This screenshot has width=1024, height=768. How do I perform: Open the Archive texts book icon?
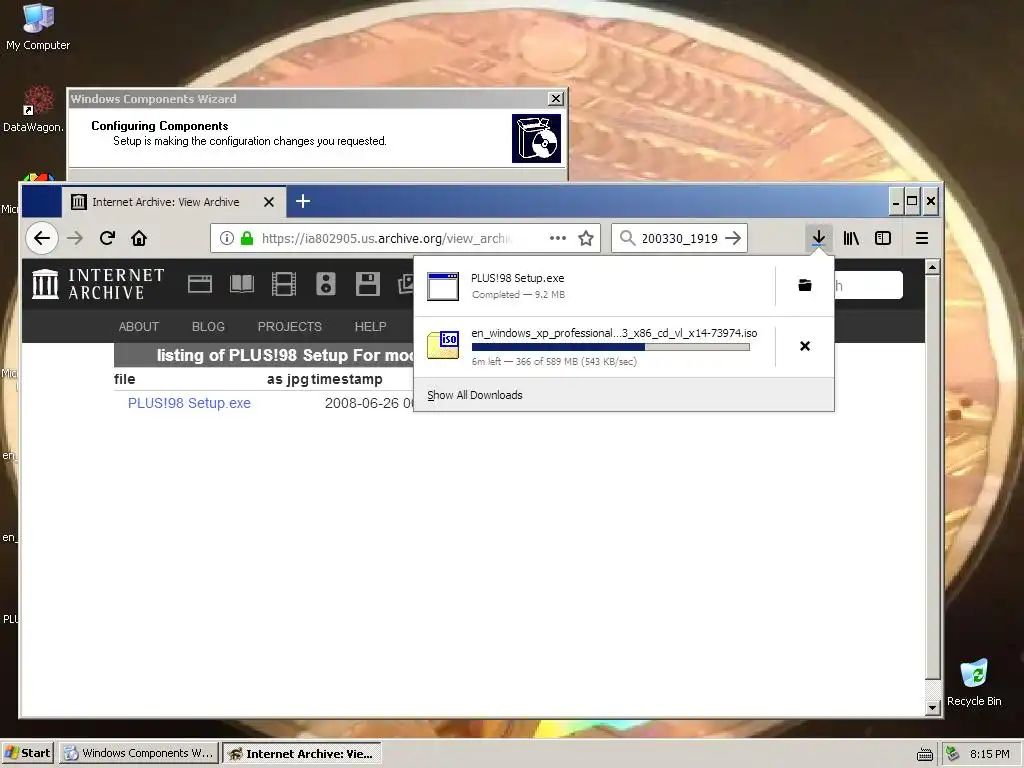242,284
